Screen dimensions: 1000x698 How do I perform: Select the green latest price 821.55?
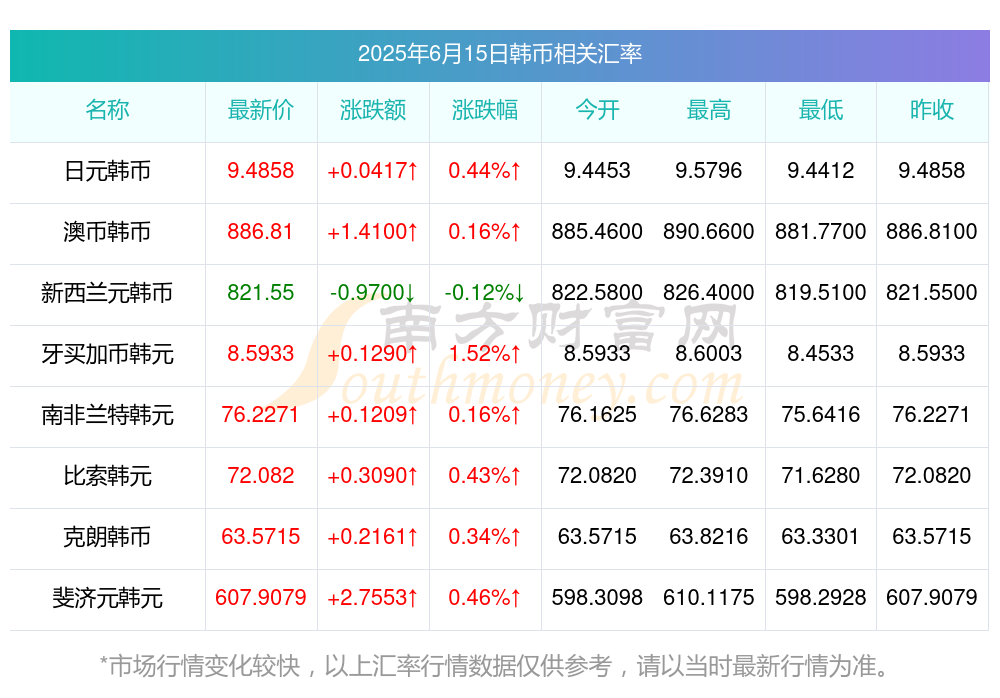tap(261, 292)
